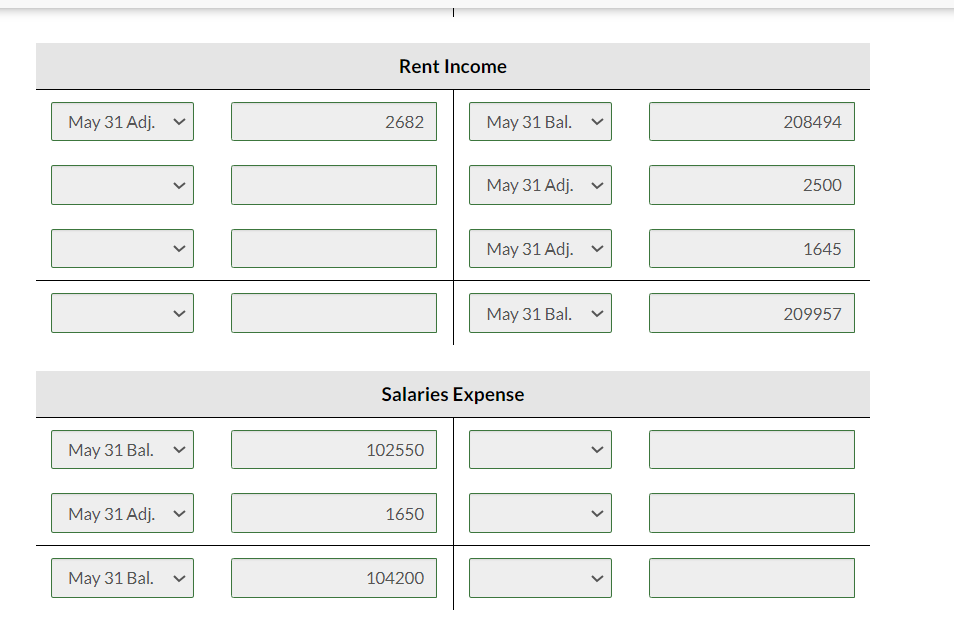
Task: Open the May 31 Adj. dropdown beside 1645
Action: [x=540, y=248]
